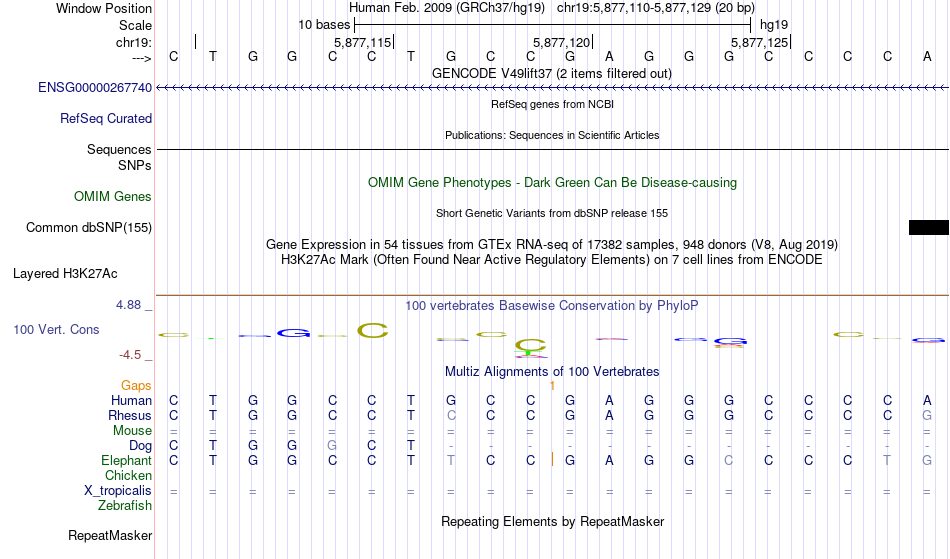The image size is (950, 559).
Task: Click the Sequences track label
Action: click(119, 150)
